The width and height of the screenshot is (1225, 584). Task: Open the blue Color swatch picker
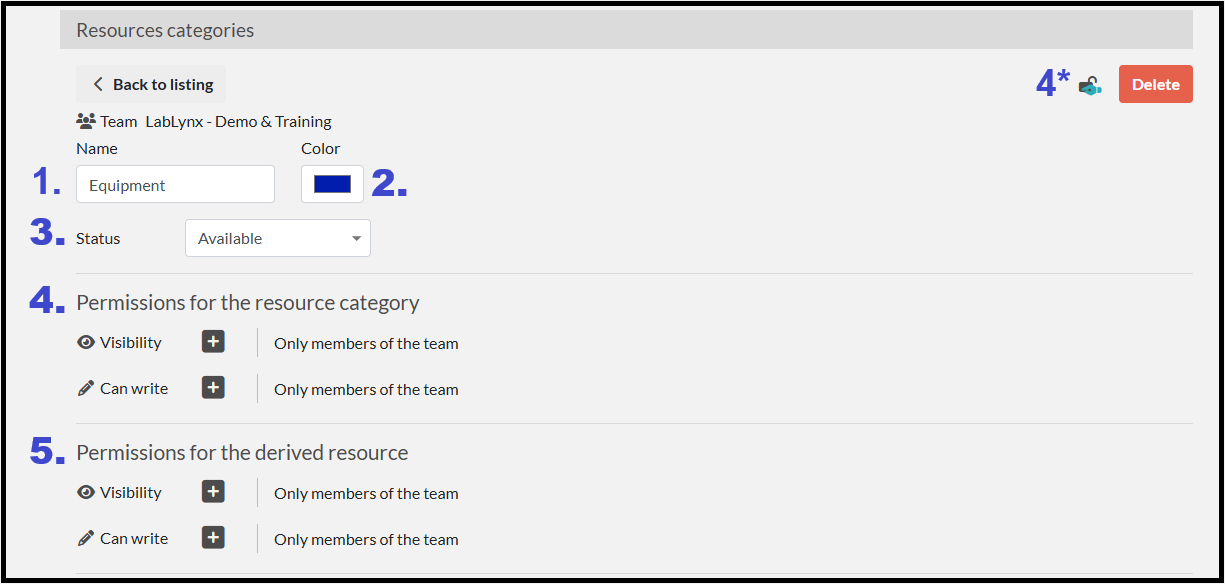coord(332,184)
